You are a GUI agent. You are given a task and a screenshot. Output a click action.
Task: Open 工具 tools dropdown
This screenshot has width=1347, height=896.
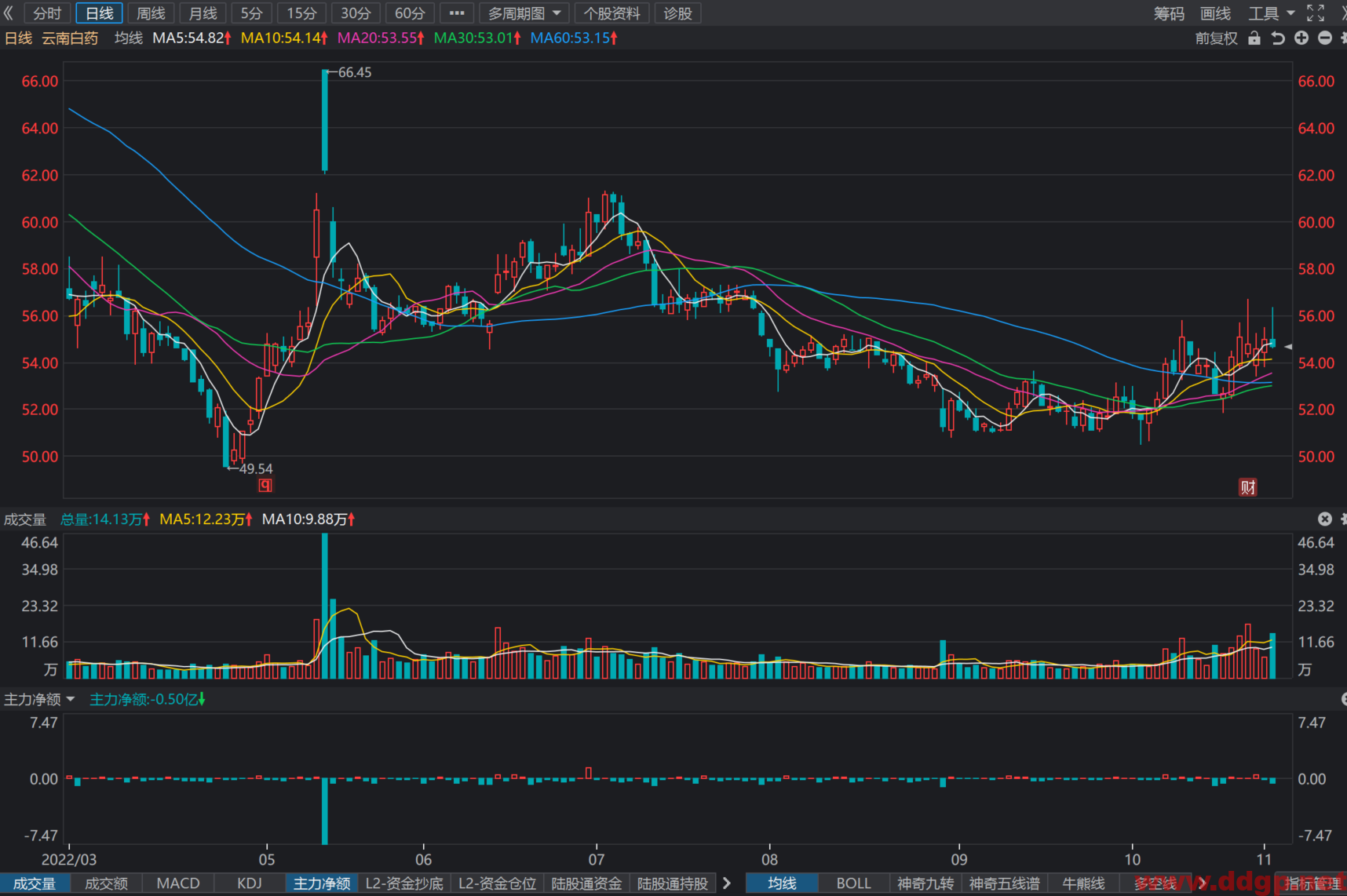tap(1272, 13)
